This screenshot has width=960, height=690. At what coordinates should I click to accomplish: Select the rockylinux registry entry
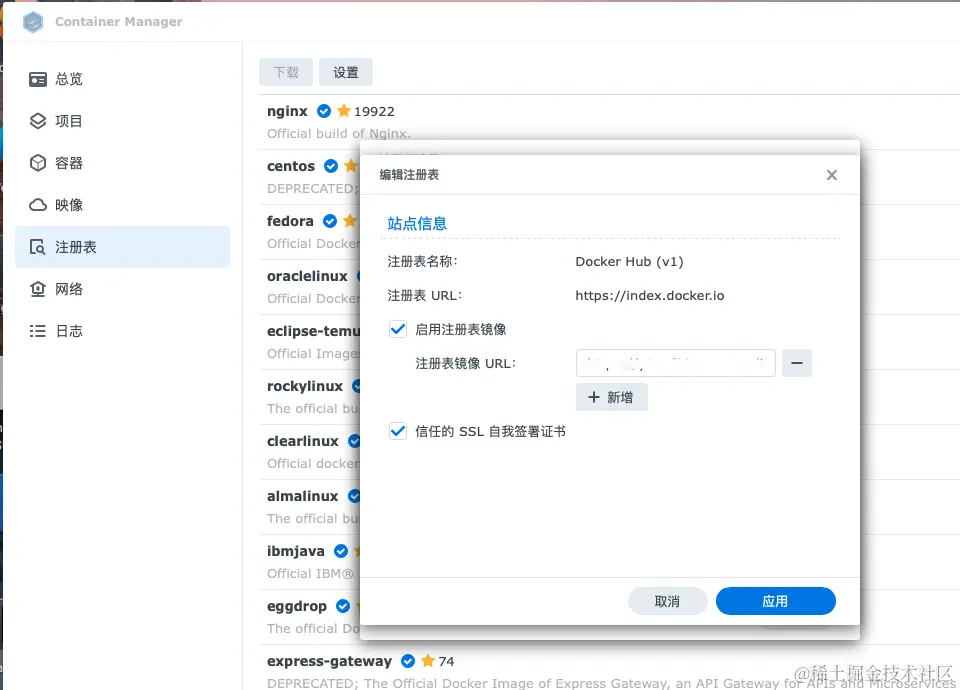[309, 397]
